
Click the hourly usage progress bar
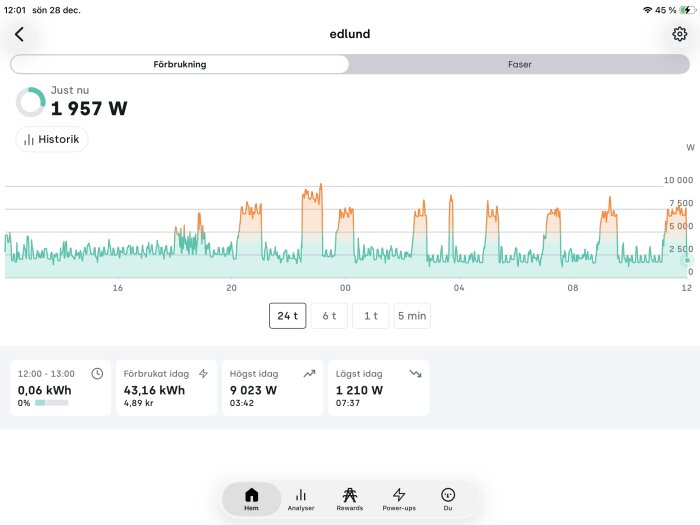[x=51, y=403]
